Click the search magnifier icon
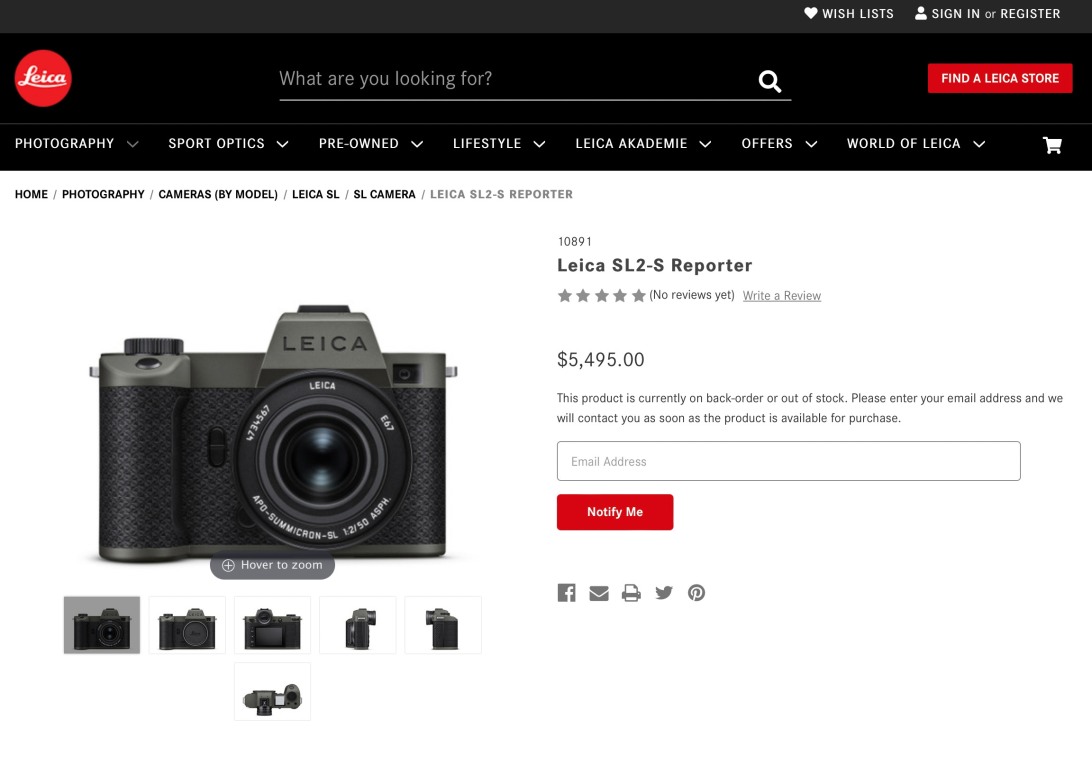This screenshot has width=1092, height=757. click(769, 81)
